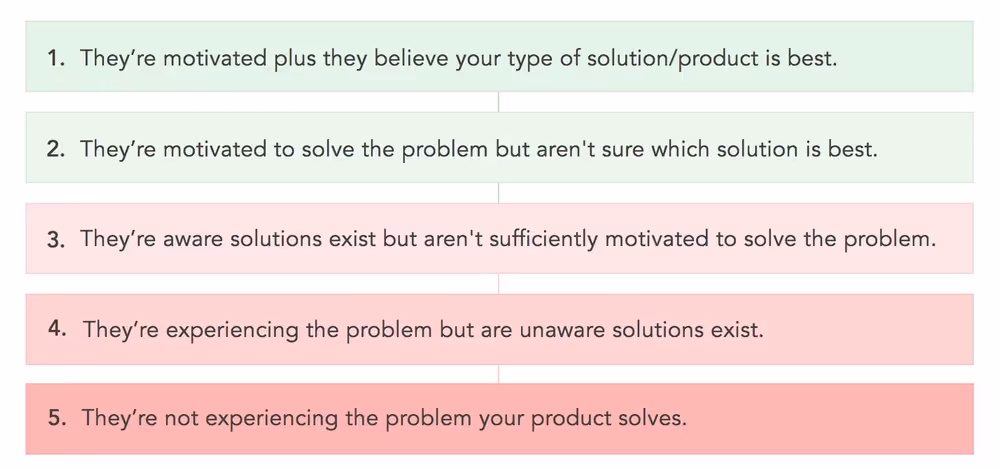The width and height of the screenshot is (1000, 469).
Task: Click the number 4 list marker
Action: (x=58, y=330)
